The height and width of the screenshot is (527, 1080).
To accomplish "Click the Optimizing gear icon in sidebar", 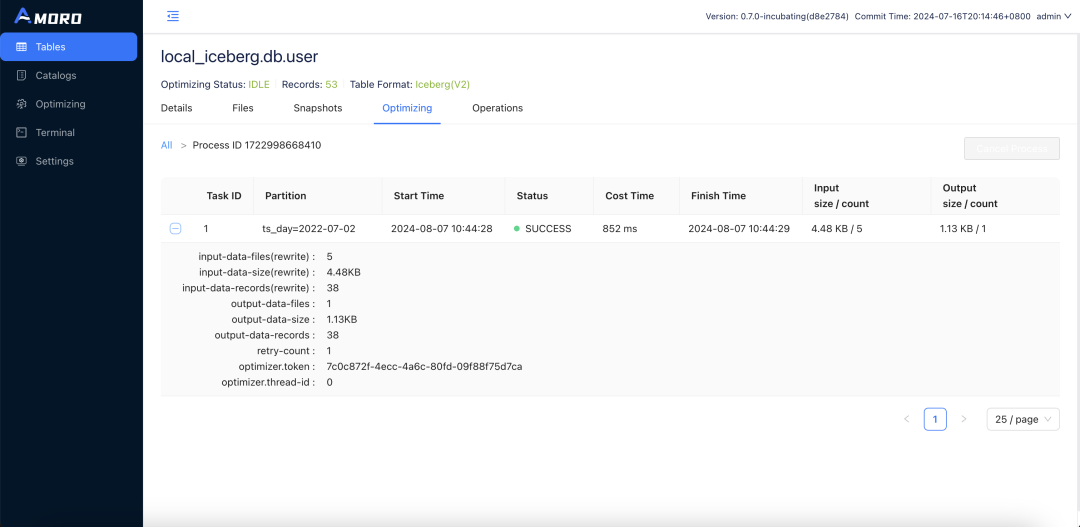I will [x=21, y=104].
